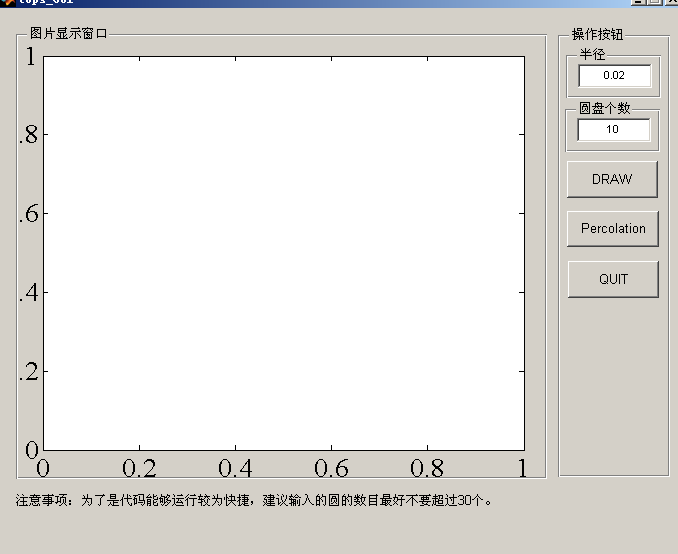Click the 操作按钮 panel title
This screenshot has height=554, width=678.
[x=597, y=34]
